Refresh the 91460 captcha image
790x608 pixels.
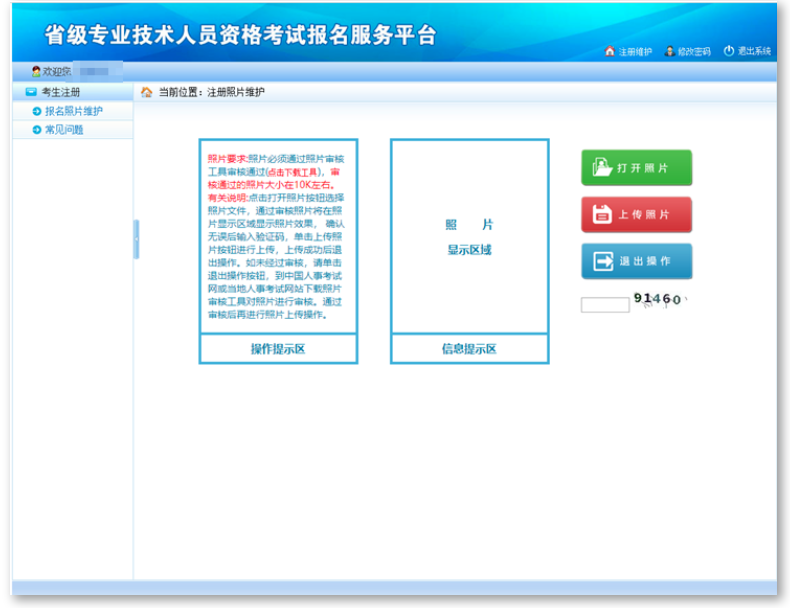(659, 299)
